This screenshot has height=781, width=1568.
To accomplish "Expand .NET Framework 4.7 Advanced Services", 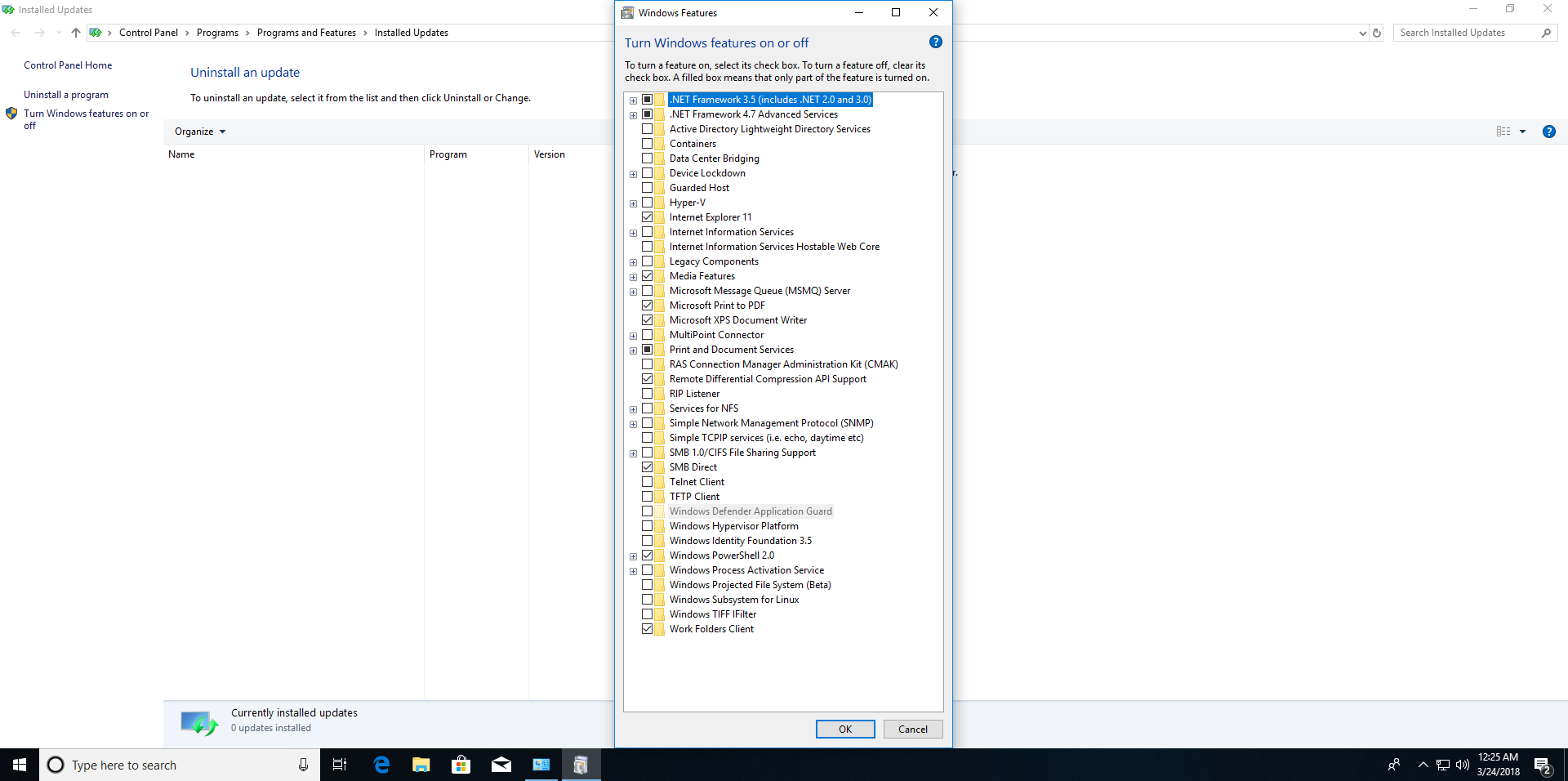I will pyautogui.click(x=633, y=115).
